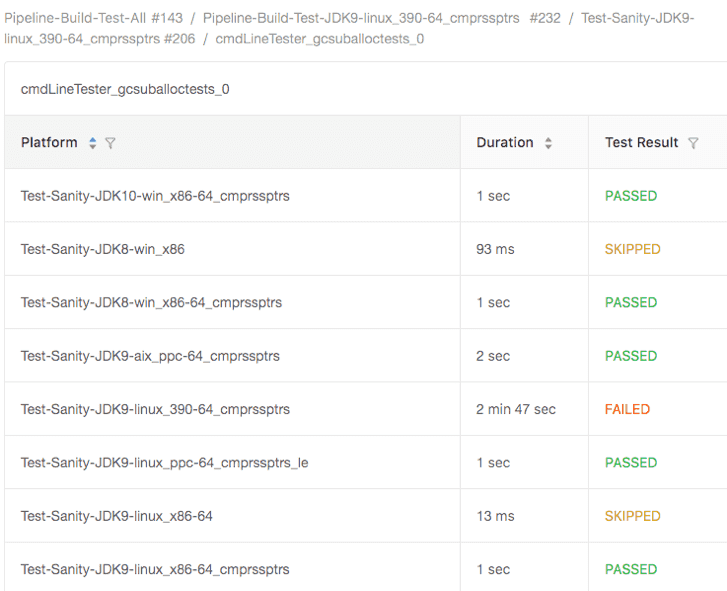The image size is (727, 591).
Task: Select cmdLineTester_gcsuballoctests_0 breadcrumb item
Action: 320,39
